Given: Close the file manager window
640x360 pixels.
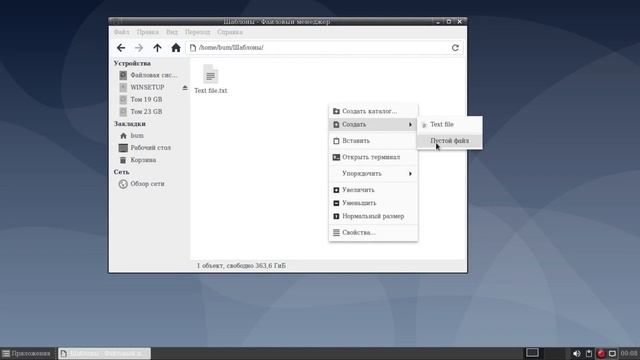Looking at the screenshot, I should [460, 22].
